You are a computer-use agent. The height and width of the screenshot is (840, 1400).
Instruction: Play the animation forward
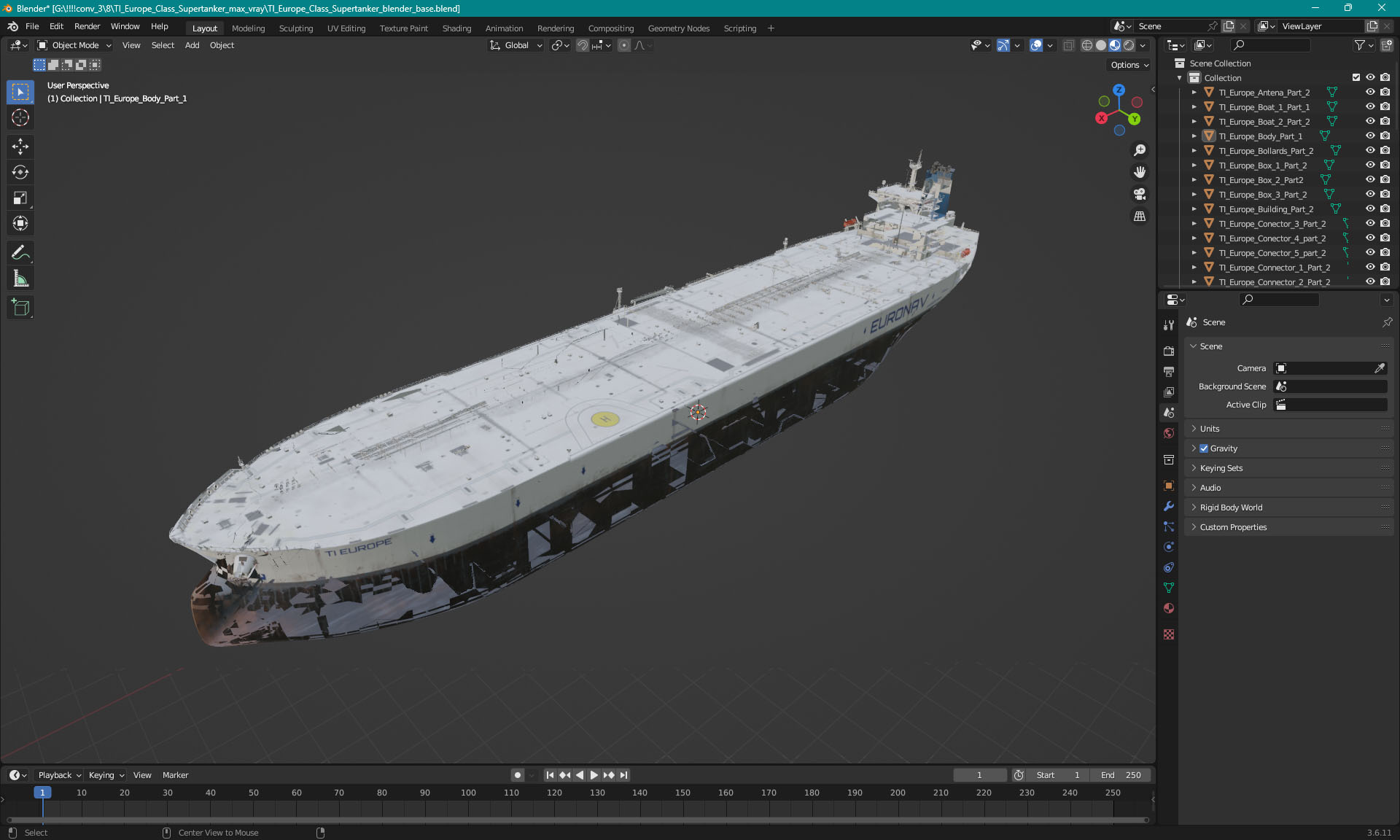coord(594,775)
